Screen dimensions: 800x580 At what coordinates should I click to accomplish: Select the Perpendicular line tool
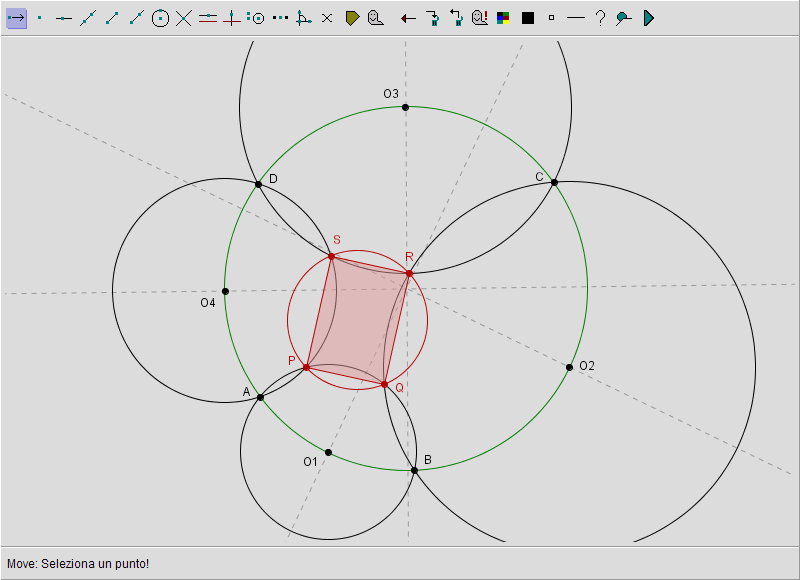232,18
